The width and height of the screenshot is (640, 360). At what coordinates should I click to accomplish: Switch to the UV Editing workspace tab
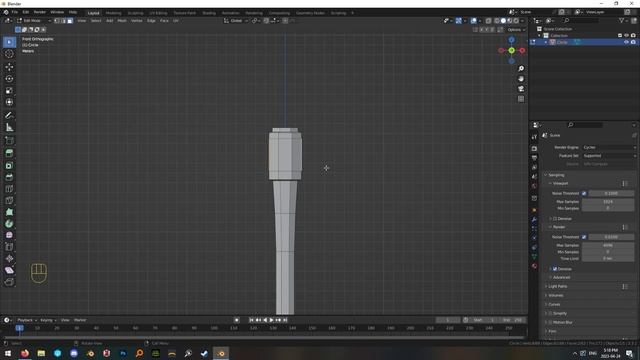[158, 13]
